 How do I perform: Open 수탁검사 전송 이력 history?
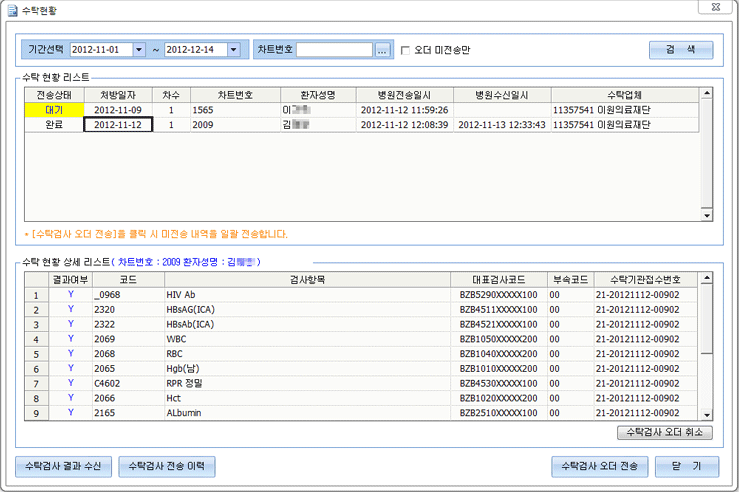tap(166, 466)
